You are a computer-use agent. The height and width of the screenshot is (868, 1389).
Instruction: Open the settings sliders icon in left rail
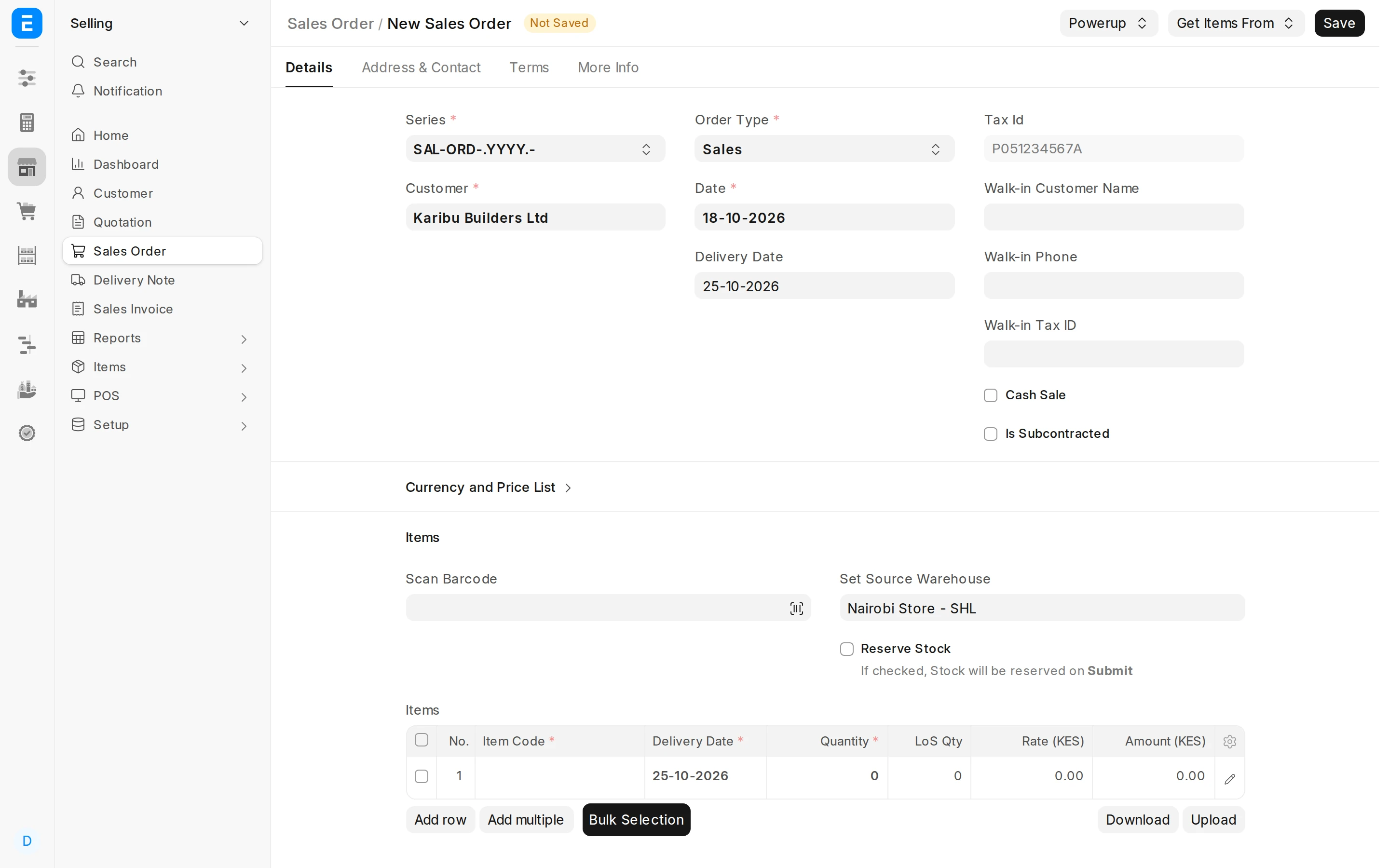click(x=27, y=78)
